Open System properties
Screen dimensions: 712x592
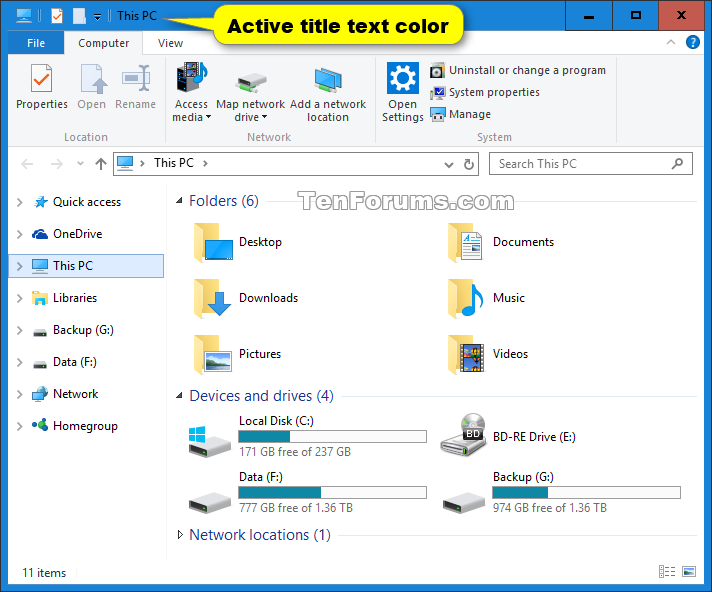pos(485,92)
